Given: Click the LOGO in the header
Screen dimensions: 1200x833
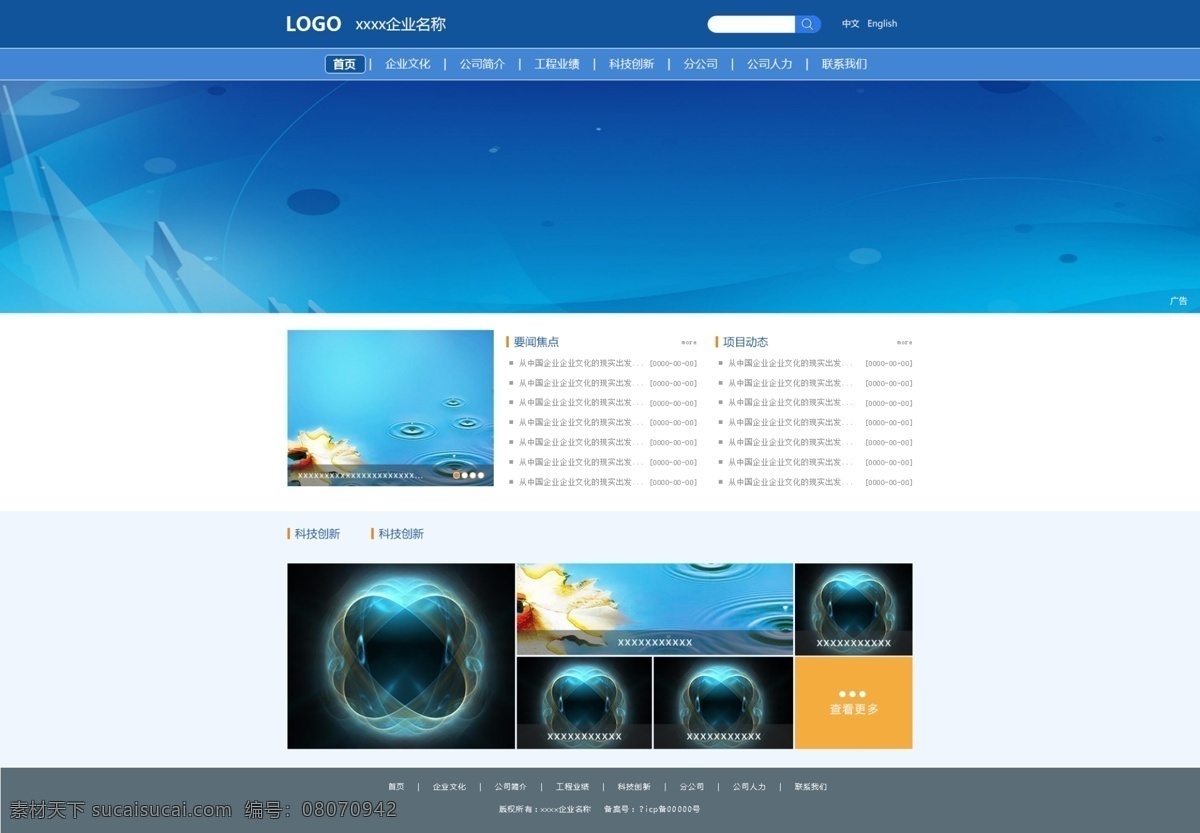Looking at the screenshot, I should pyautogui.click(x=313, y=24).
